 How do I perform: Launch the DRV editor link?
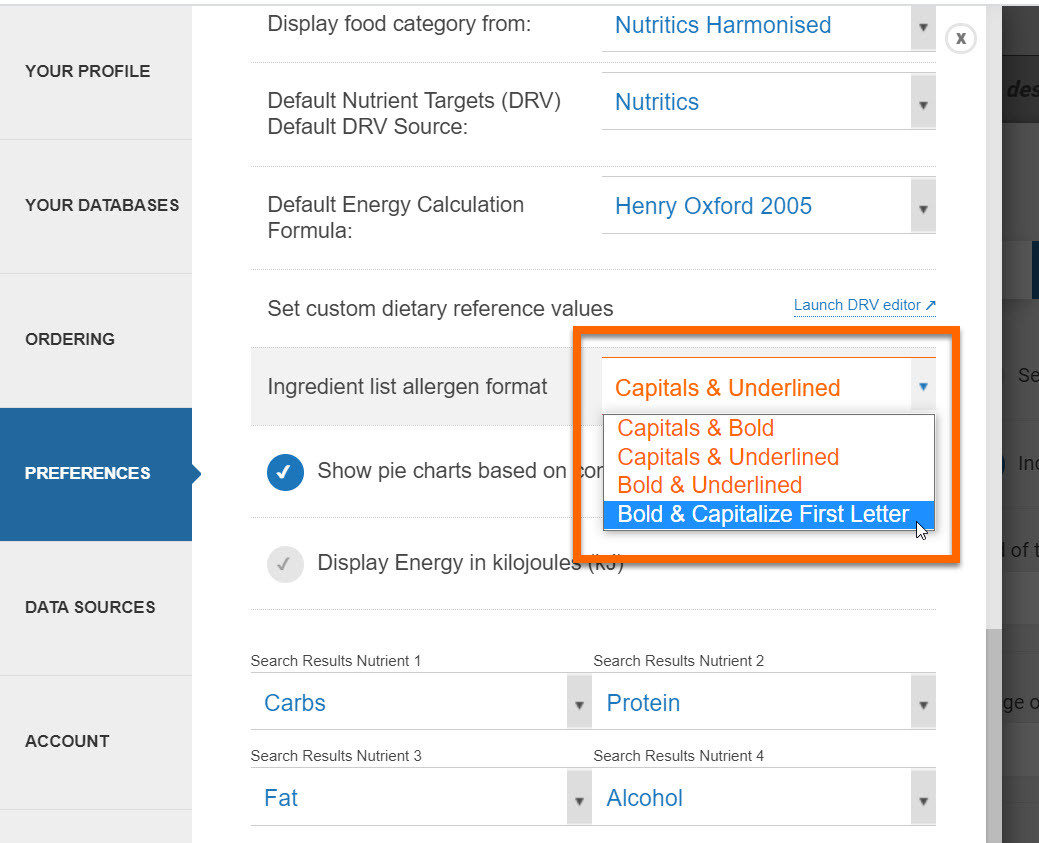click(864, 305)
